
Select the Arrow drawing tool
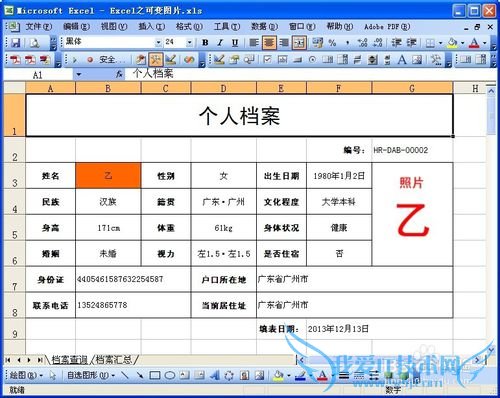pos(140,376)
